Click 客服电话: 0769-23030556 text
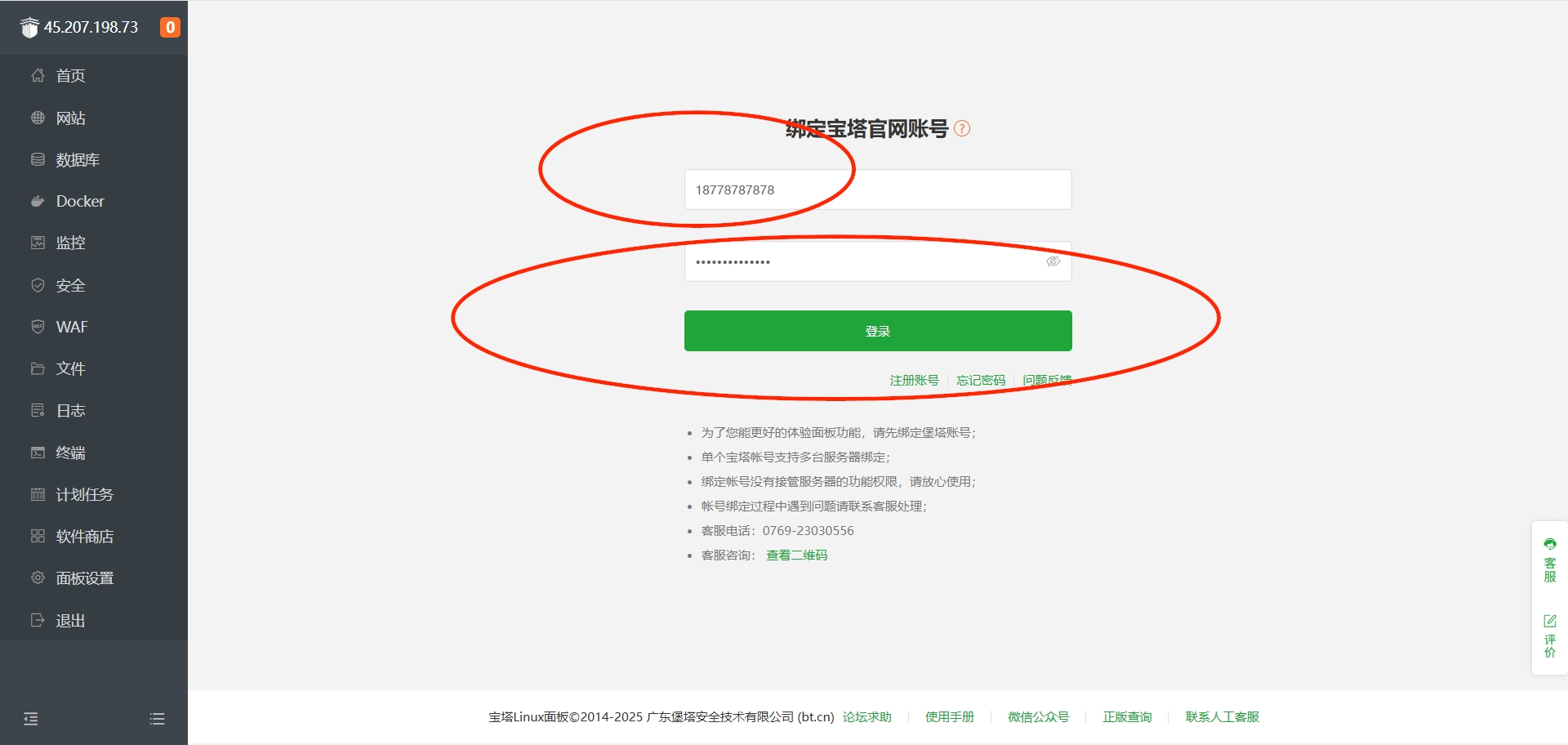The height and width of the screenshot is (745, 1568). coord(777,531)
